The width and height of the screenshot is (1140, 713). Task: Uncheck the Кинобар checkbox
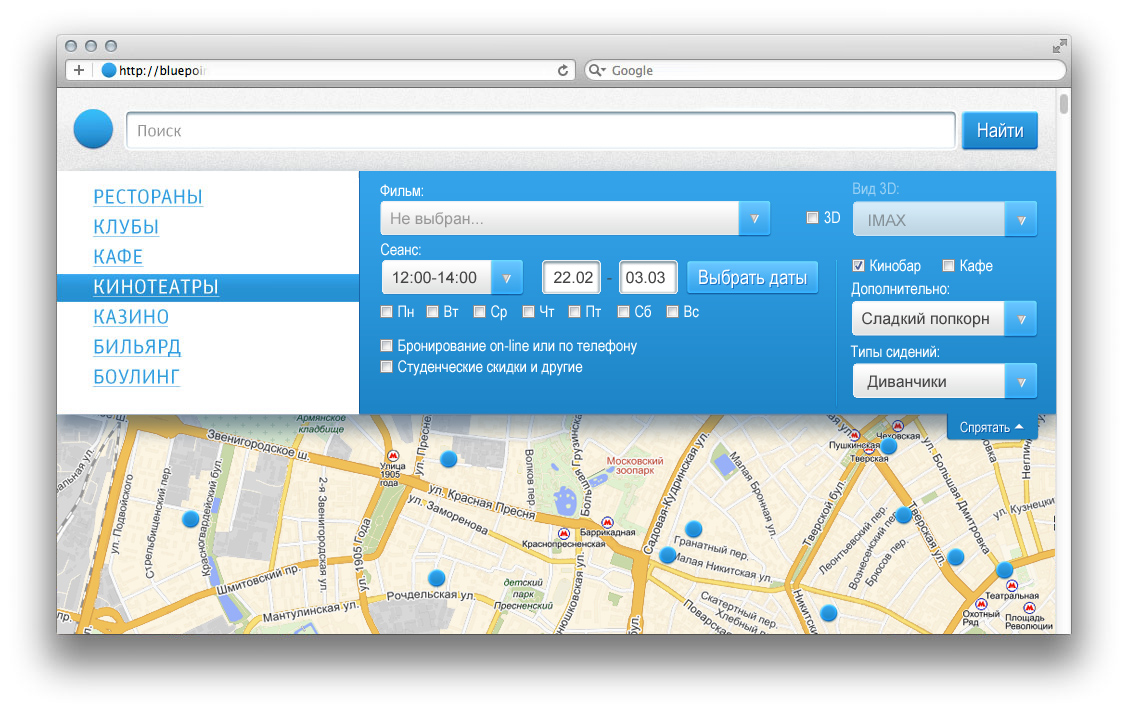(858, 266)
